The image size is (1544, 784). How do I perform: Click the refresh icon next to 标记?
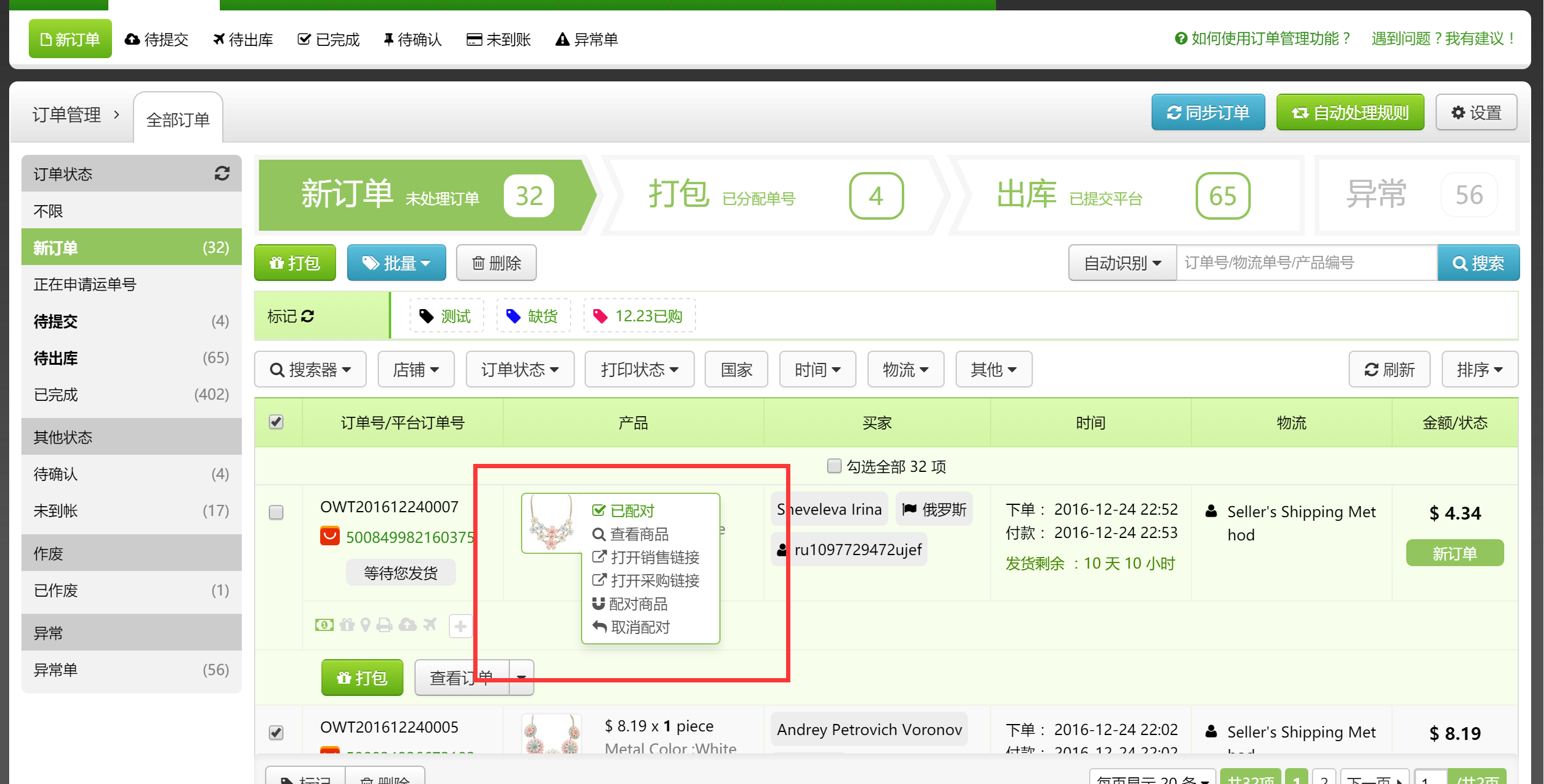(x=308, y=316)
